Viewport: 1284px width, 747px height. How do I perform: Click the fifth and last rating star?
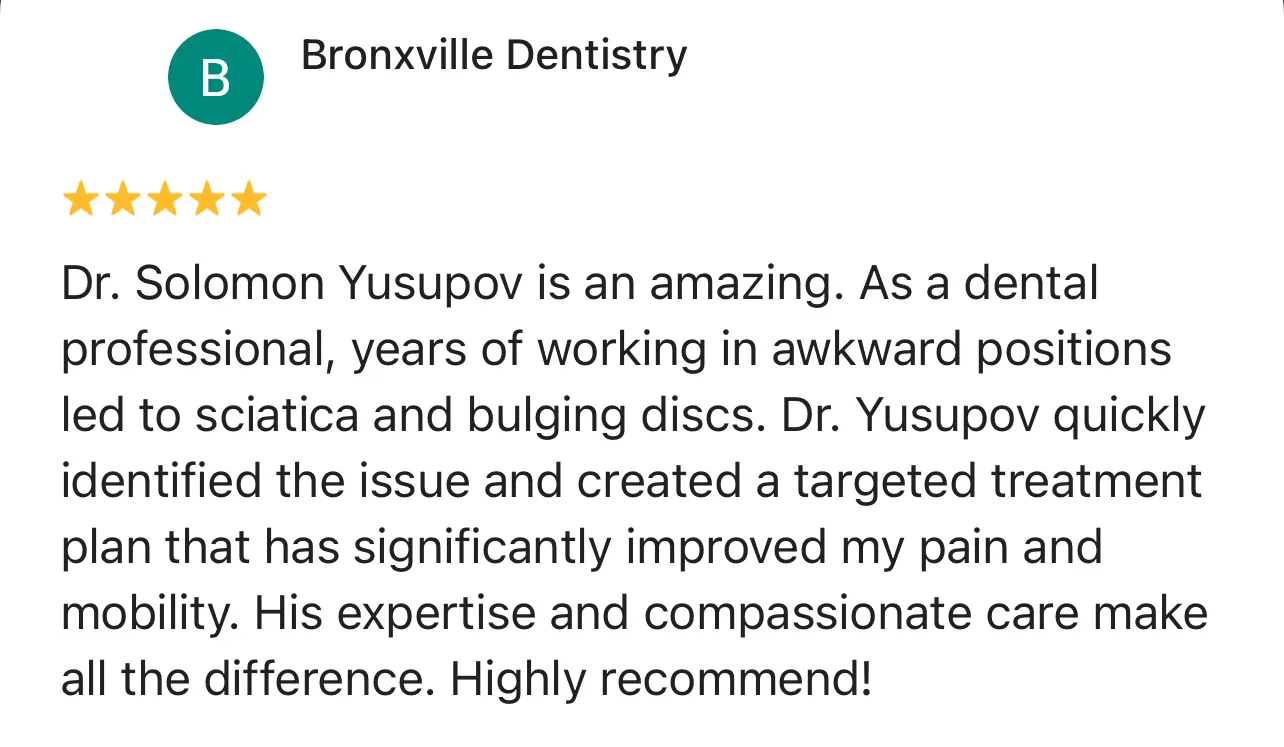[x=249, y=200]
